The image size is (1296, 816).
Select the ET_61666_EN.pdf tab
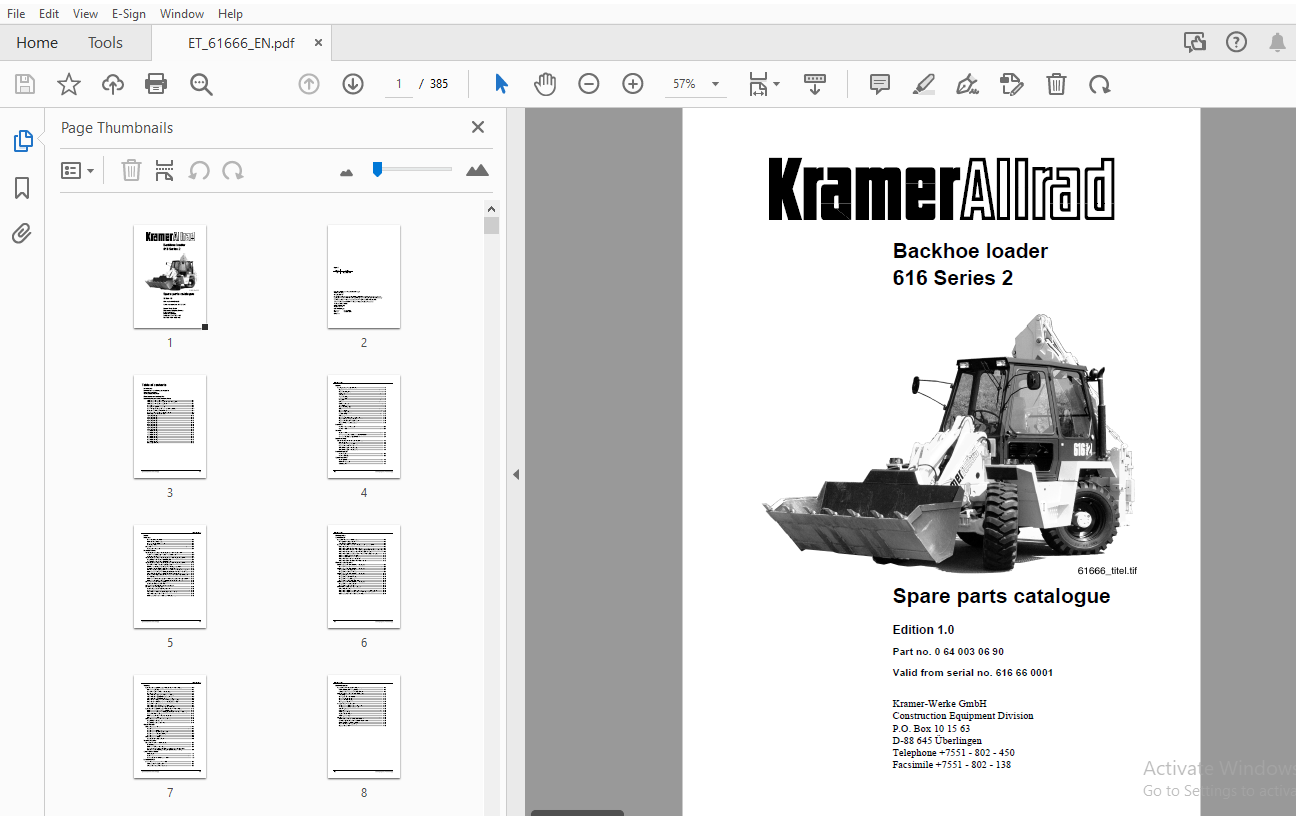241,43
